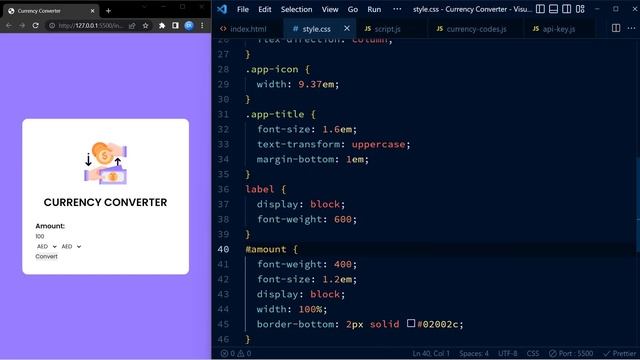Click line number 40 in gutter
640x360 pixels.
(x=223, y=249)
